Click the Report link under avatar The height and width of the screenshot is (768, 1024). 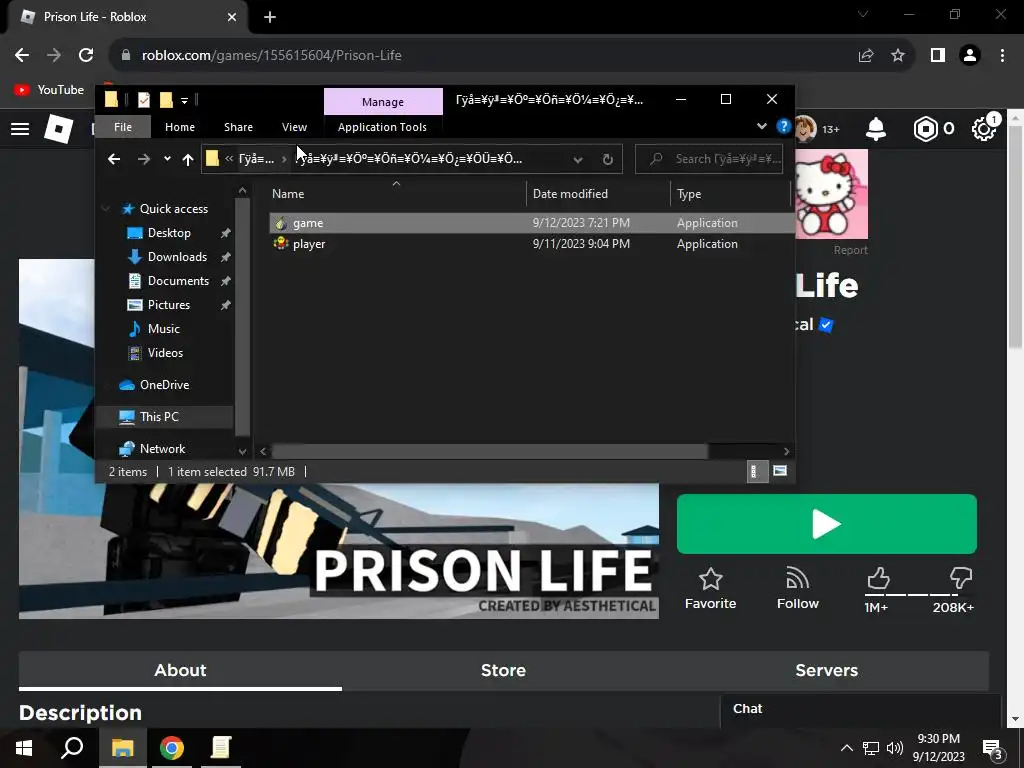pos(850,250)
